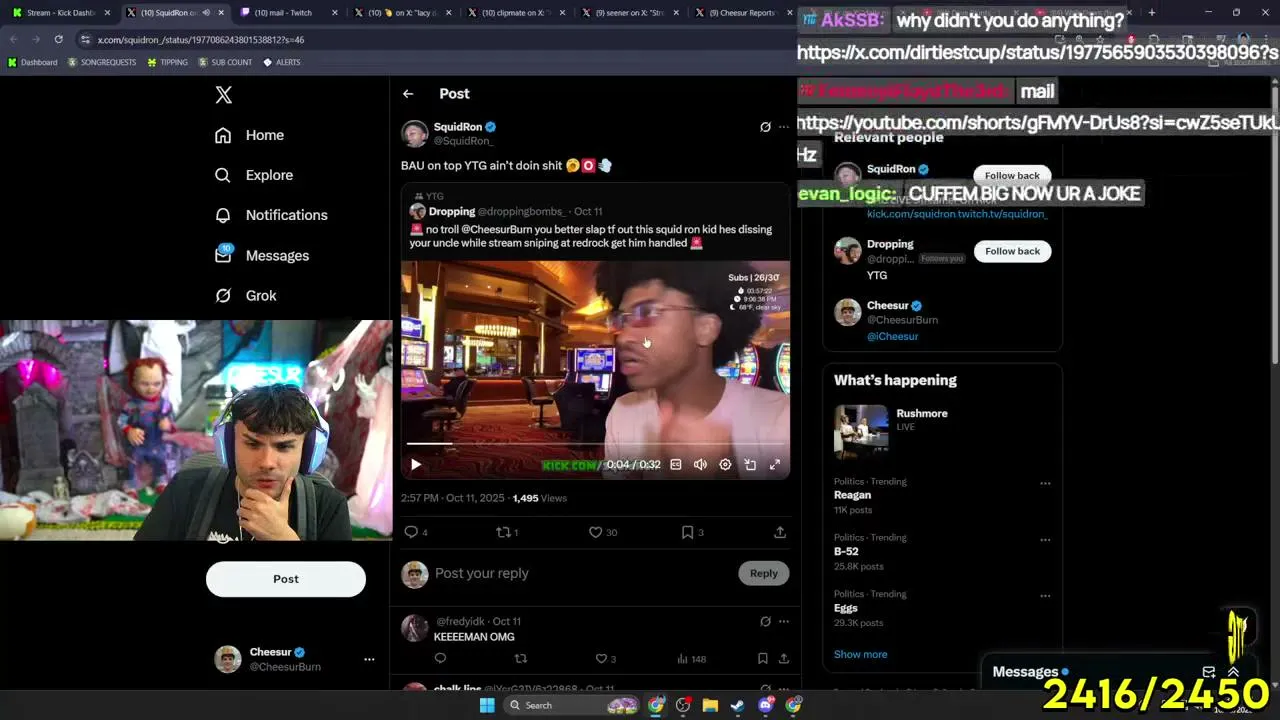This screenshot has width=1280, height=720.
Task: Go to the X home logo
Action: (224, 95)
